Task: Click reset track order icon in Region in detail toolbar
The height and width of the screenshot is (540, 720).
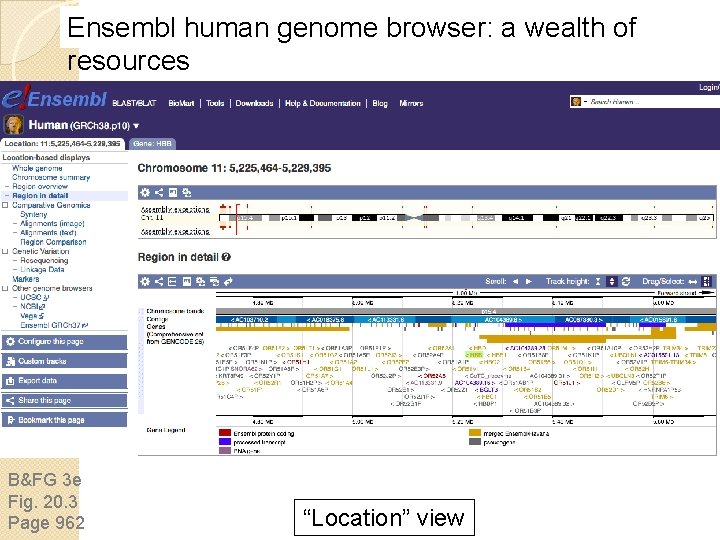Action: 214,281
